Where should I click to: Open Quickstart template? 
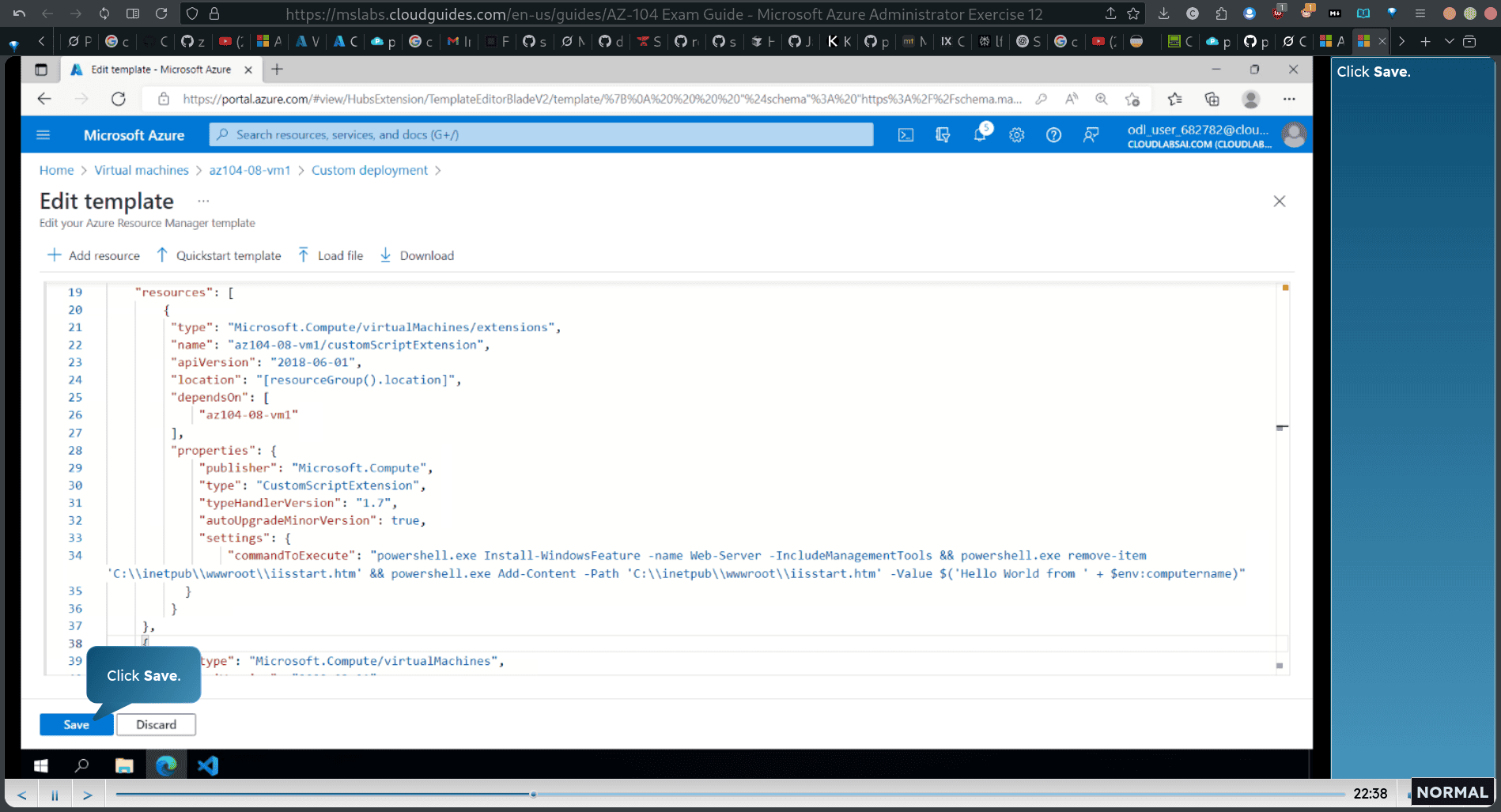click(x=219, y=255)
